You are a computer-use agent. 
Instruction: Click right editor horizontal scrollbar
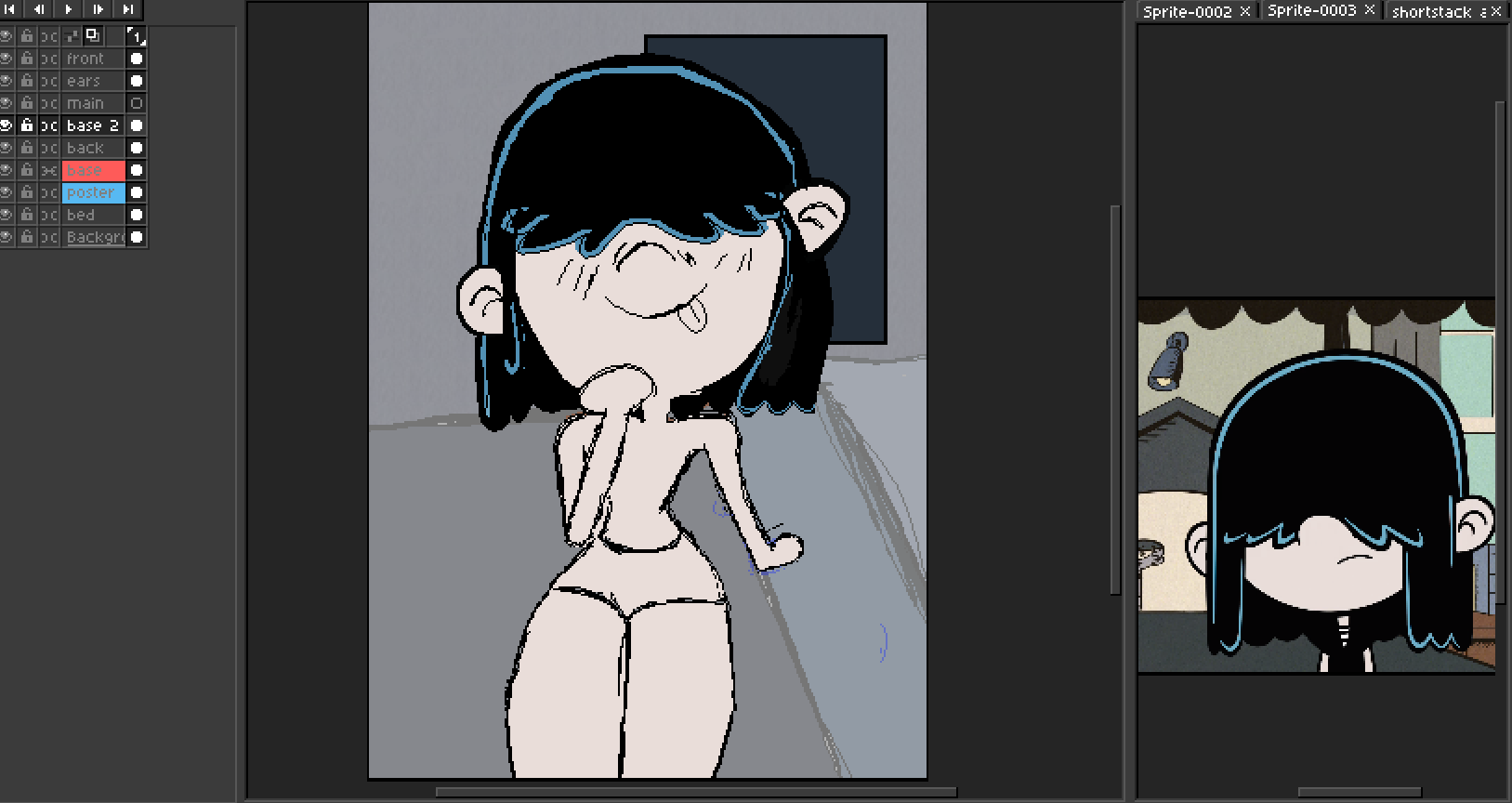click(1360, 793)
